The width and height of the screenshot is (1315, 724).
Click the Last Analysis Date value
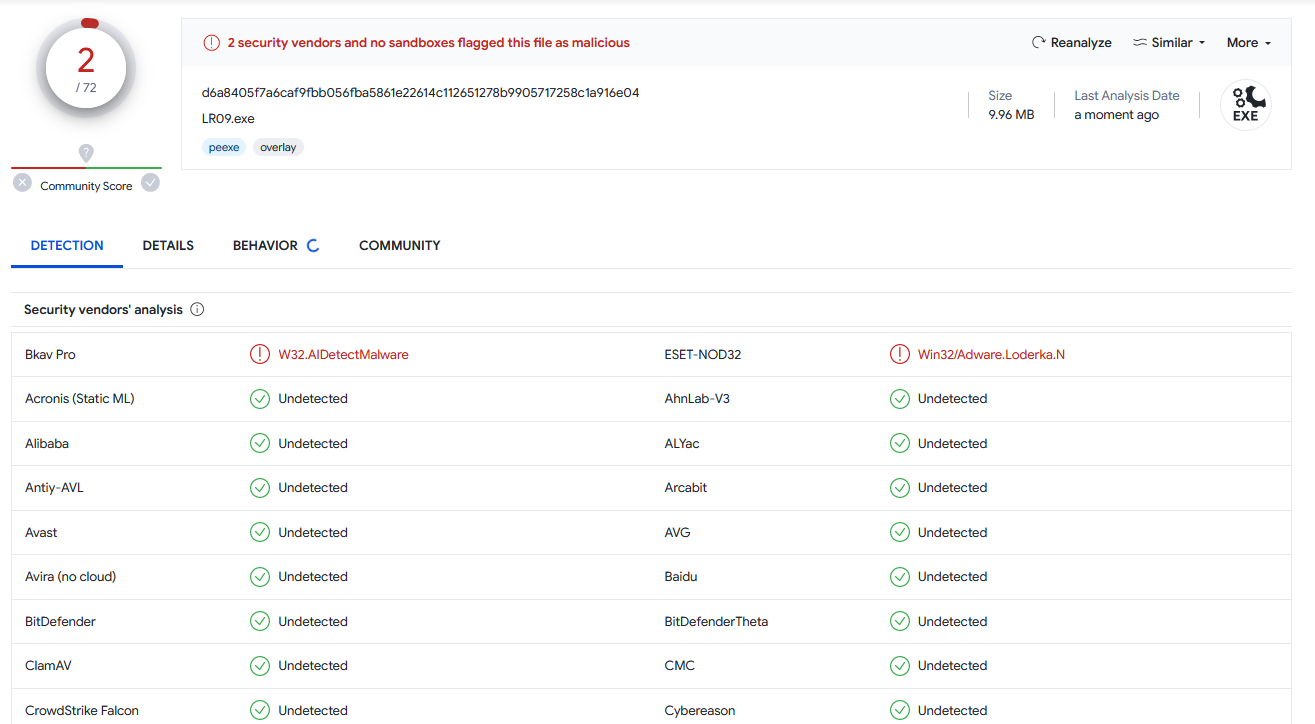[x=1116, y=115]
